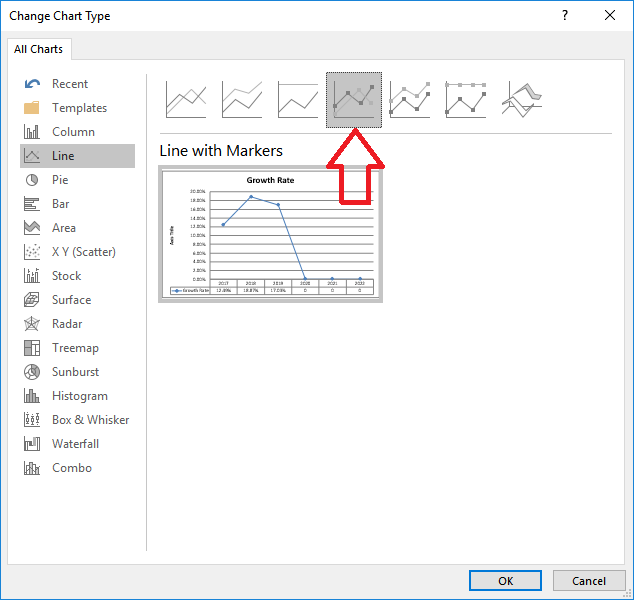This screenshot has width=634, height=600.
Task: Switch to the All Charts tab
Action: tap(39, 49)
